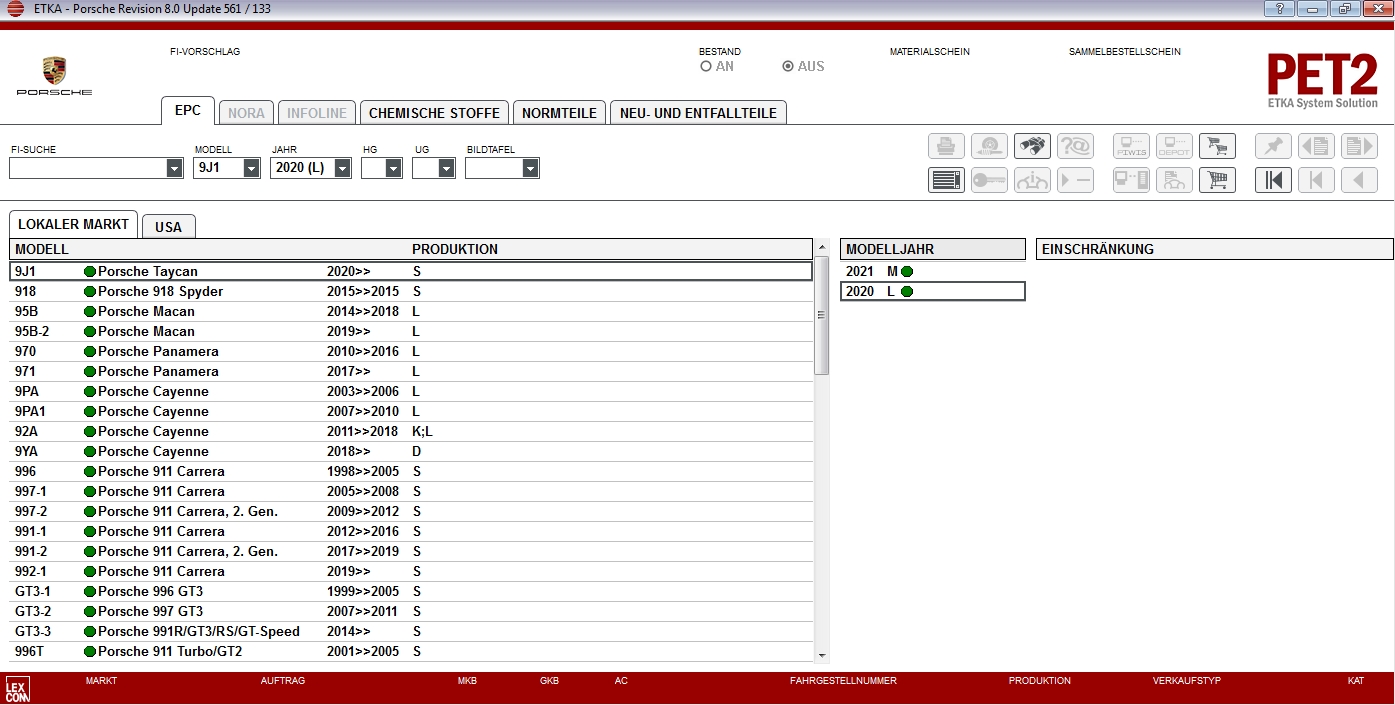Open the FI-SUCHE dropdown
This screenshot has width=1395, height=705.
coord(175,169)
